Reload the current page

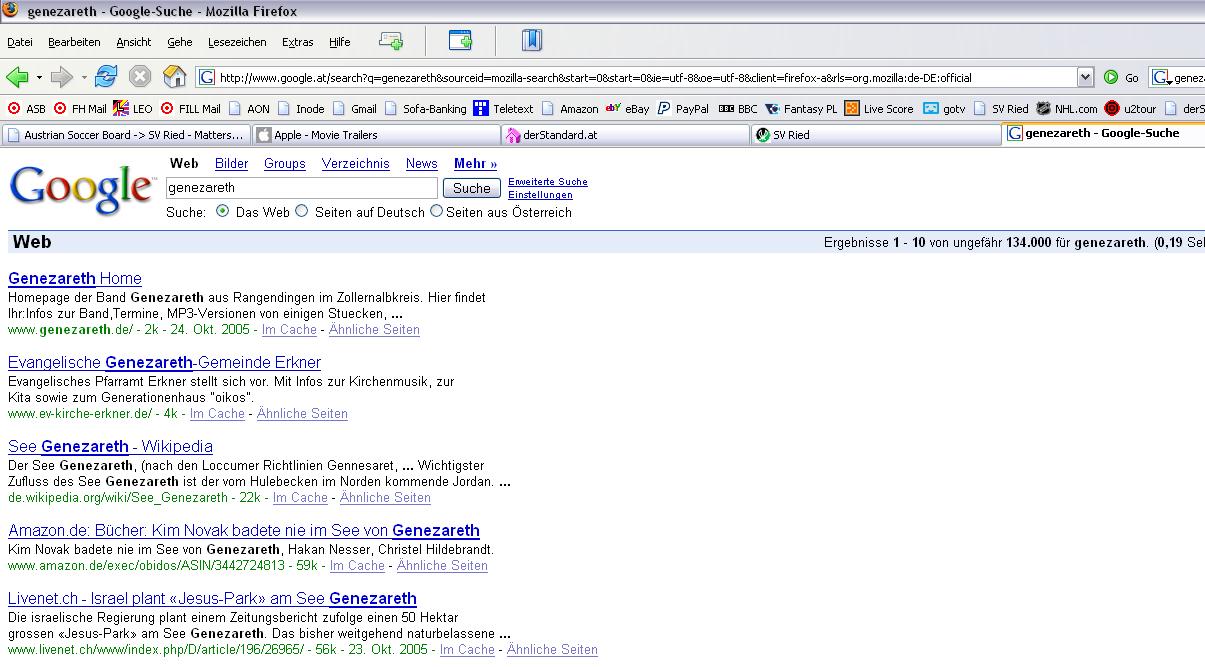tap(106, 77)
